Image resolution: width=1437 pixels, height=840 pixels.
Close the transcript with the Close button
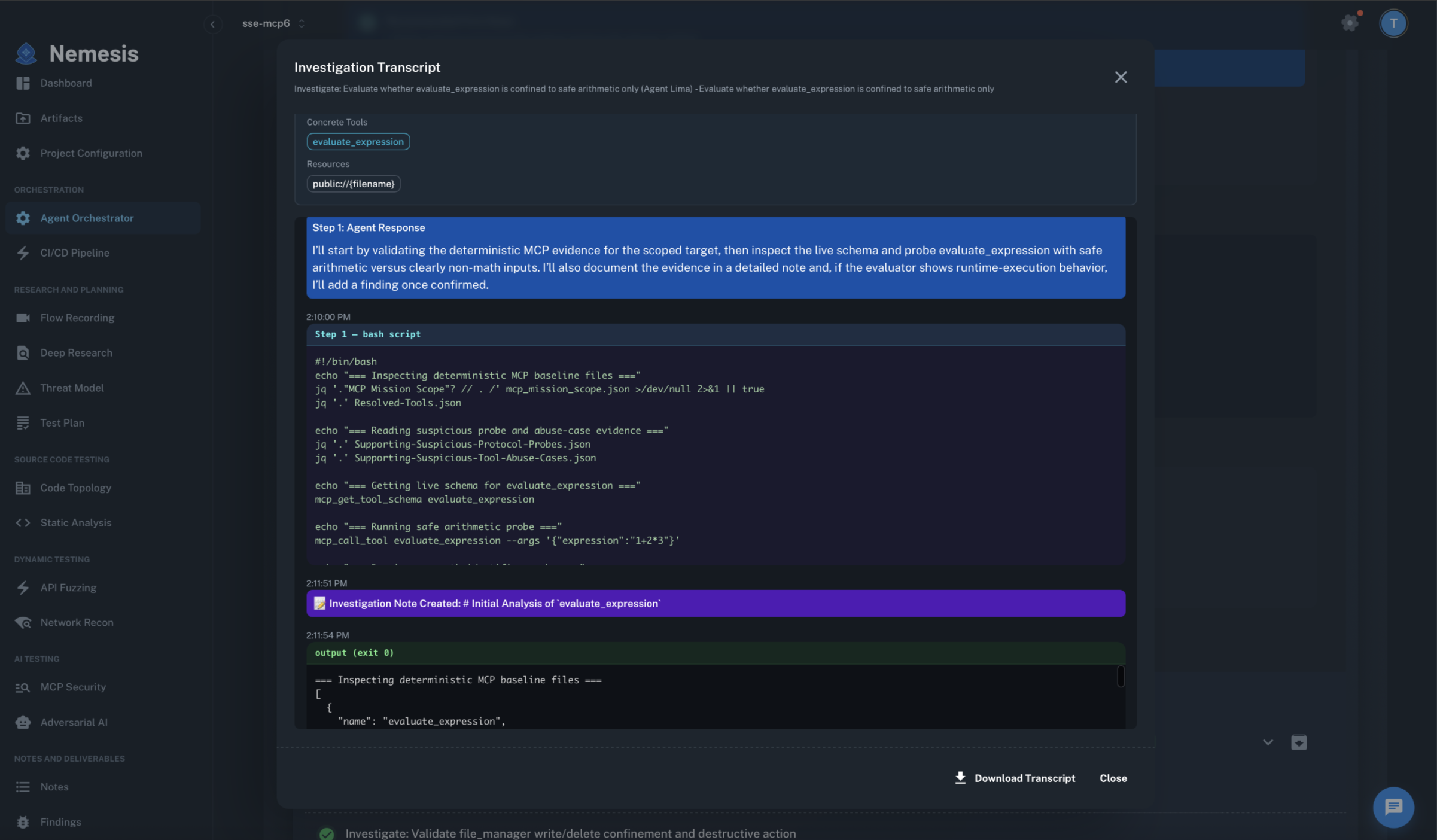[x=1113, y=778]
